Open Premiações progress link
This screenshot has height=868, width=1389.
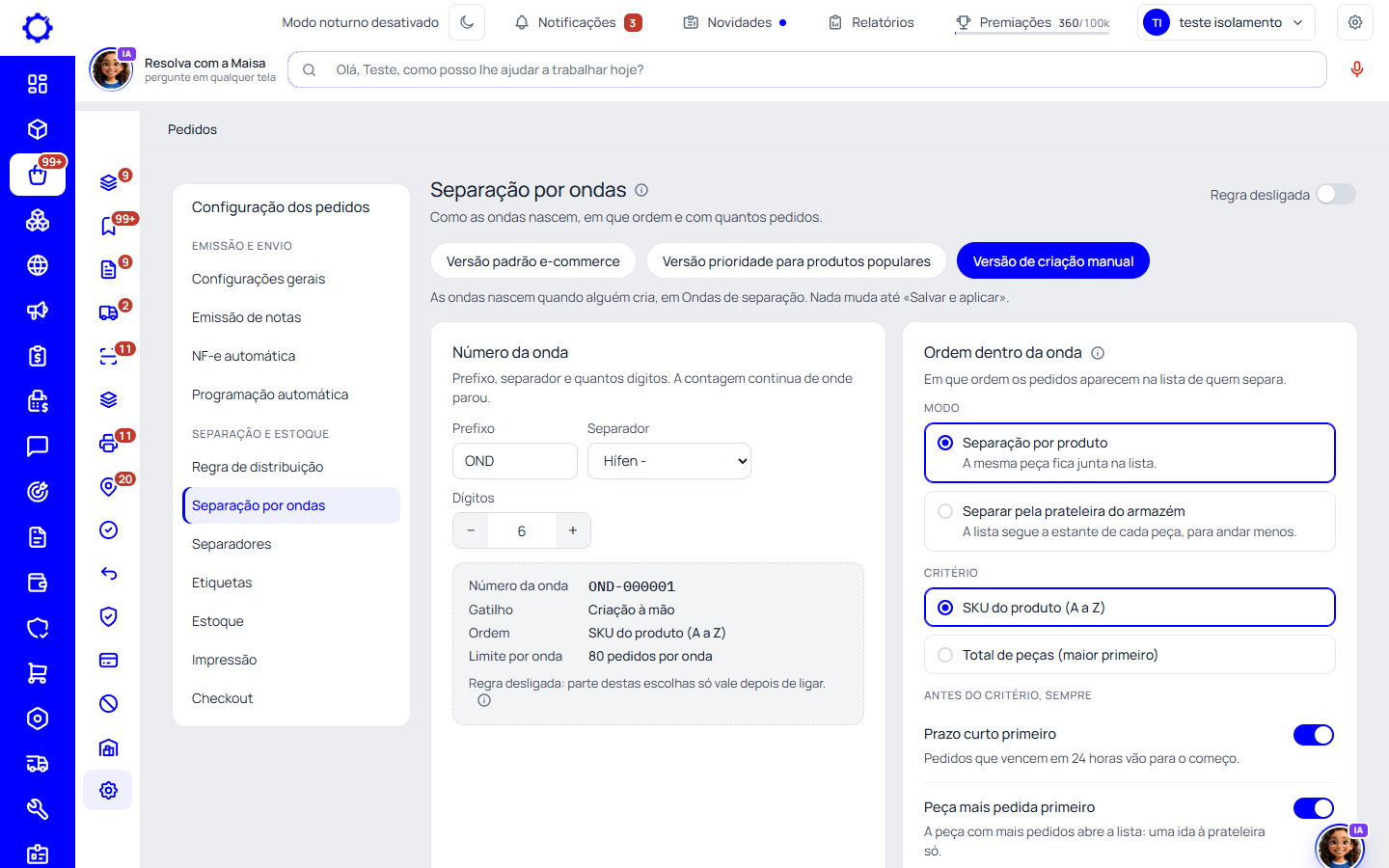click(x=1032, y=22)
